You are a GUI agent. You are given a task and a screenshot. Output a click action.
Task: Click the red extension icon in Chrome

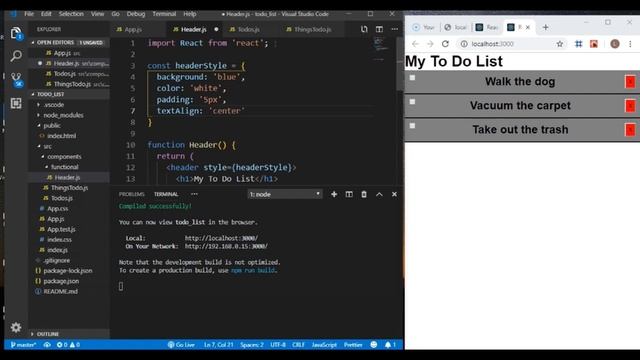594,44
